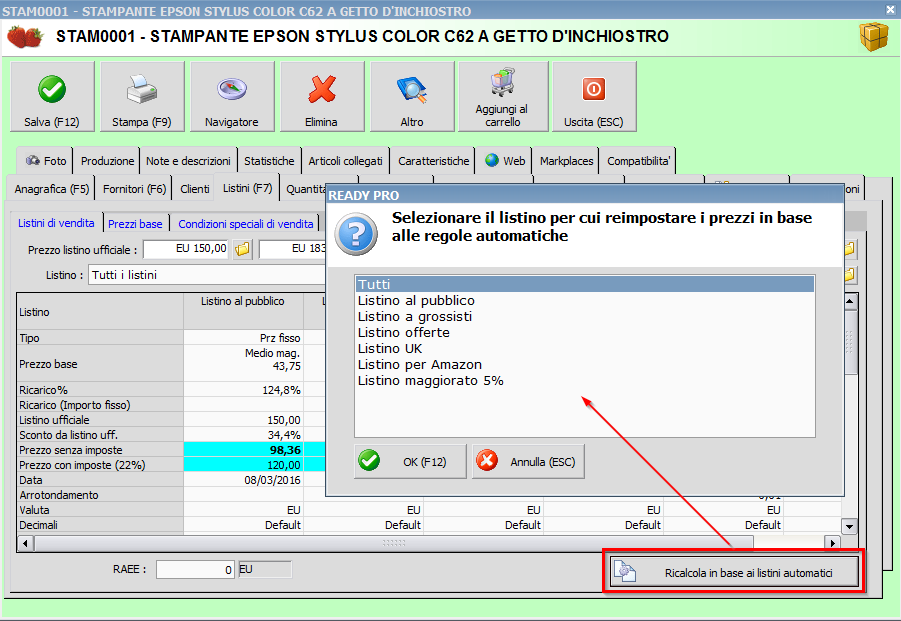Open the Articoli collegati tab
This screenshot has width=901, height=621.
345,161
